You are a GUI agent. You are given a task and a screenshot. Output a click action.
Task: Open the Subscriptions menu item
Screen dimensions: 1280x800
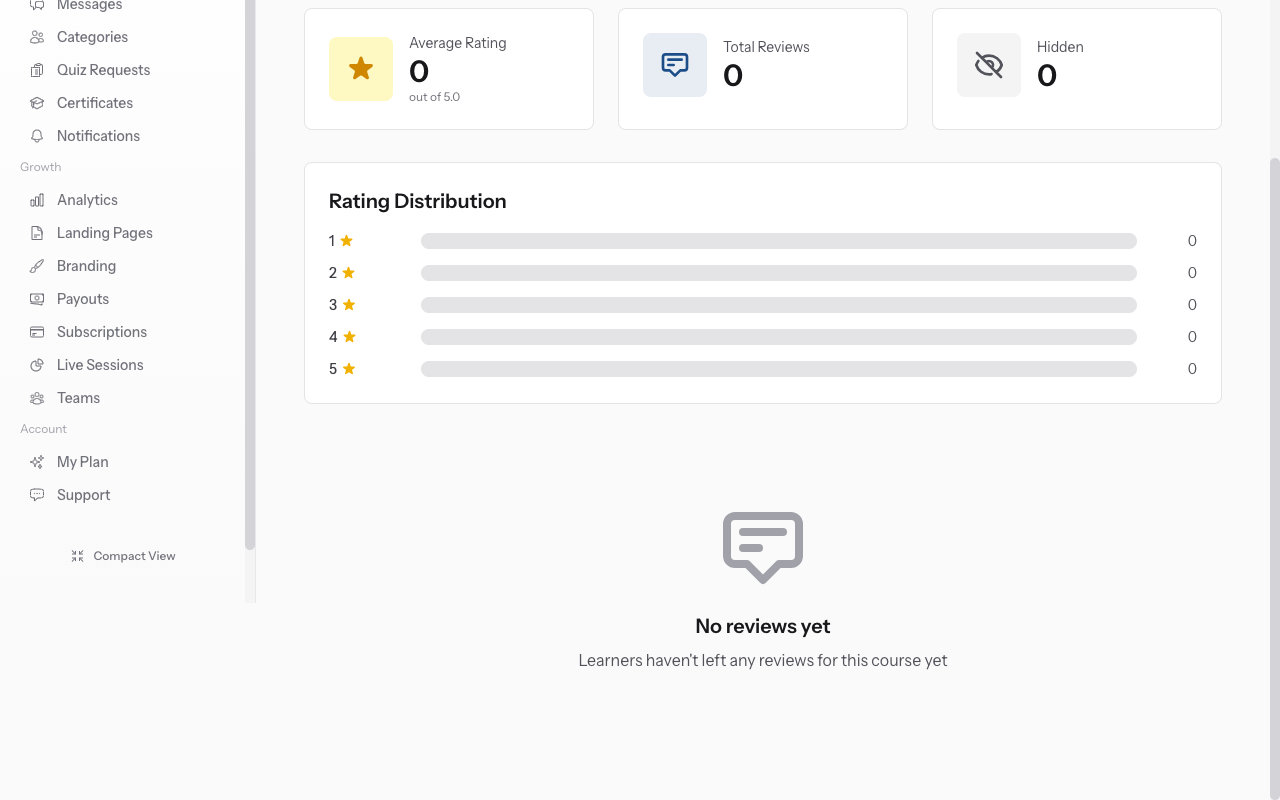tap(101, 331)
